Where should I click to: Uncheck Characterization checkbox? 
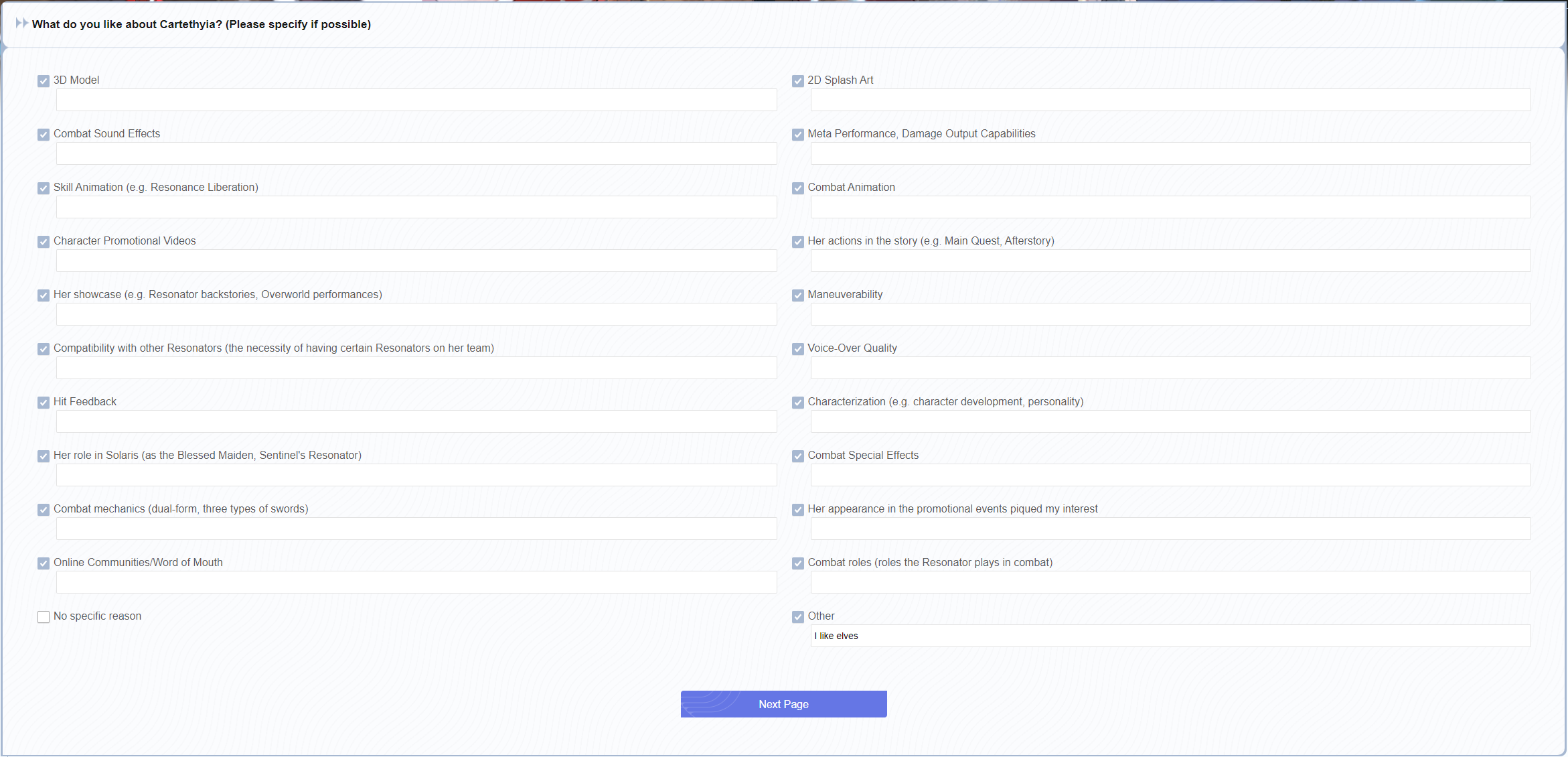[x=797, y=403]
